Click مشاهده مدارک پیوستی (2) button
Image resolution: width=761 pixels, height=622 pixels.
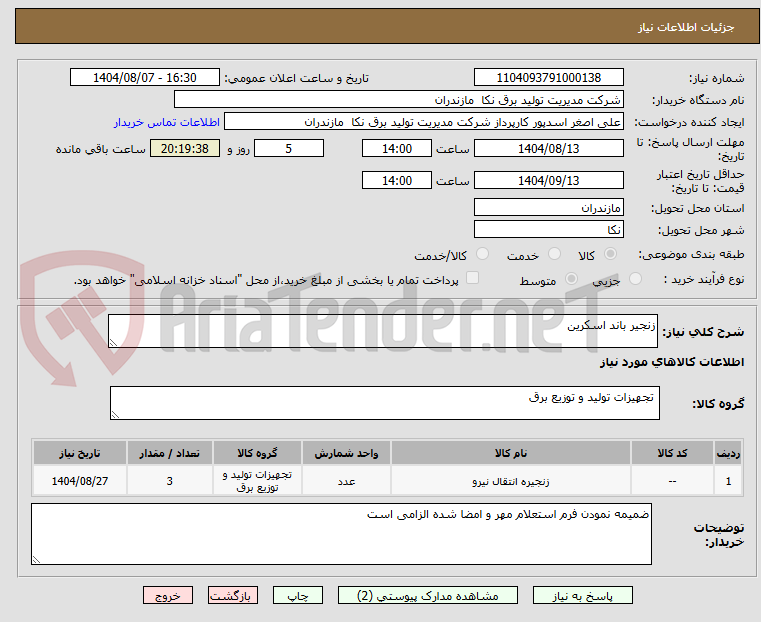[428, 596]
